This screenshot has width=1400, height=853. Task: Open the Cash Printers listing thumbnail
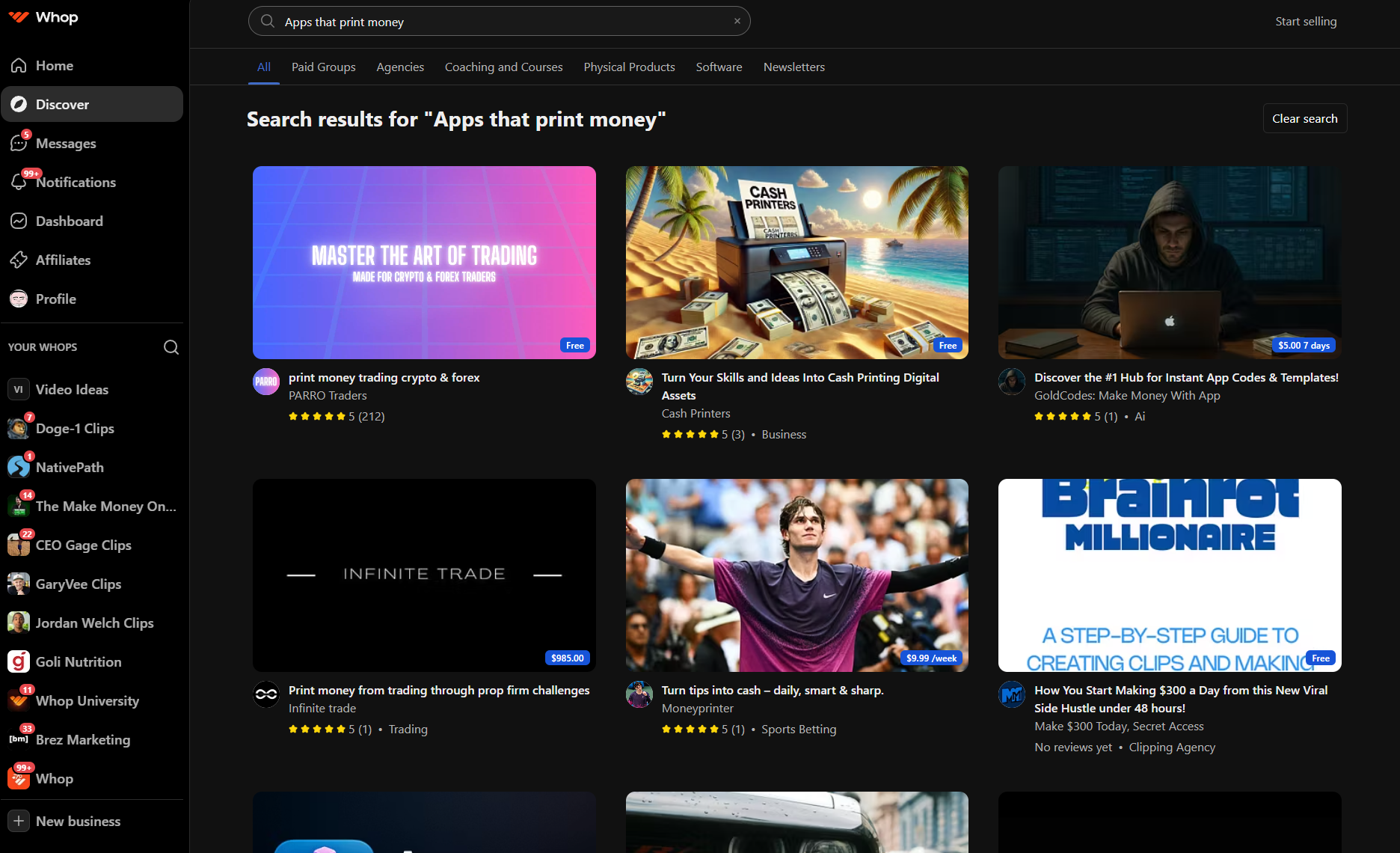(x=796, y=263)
